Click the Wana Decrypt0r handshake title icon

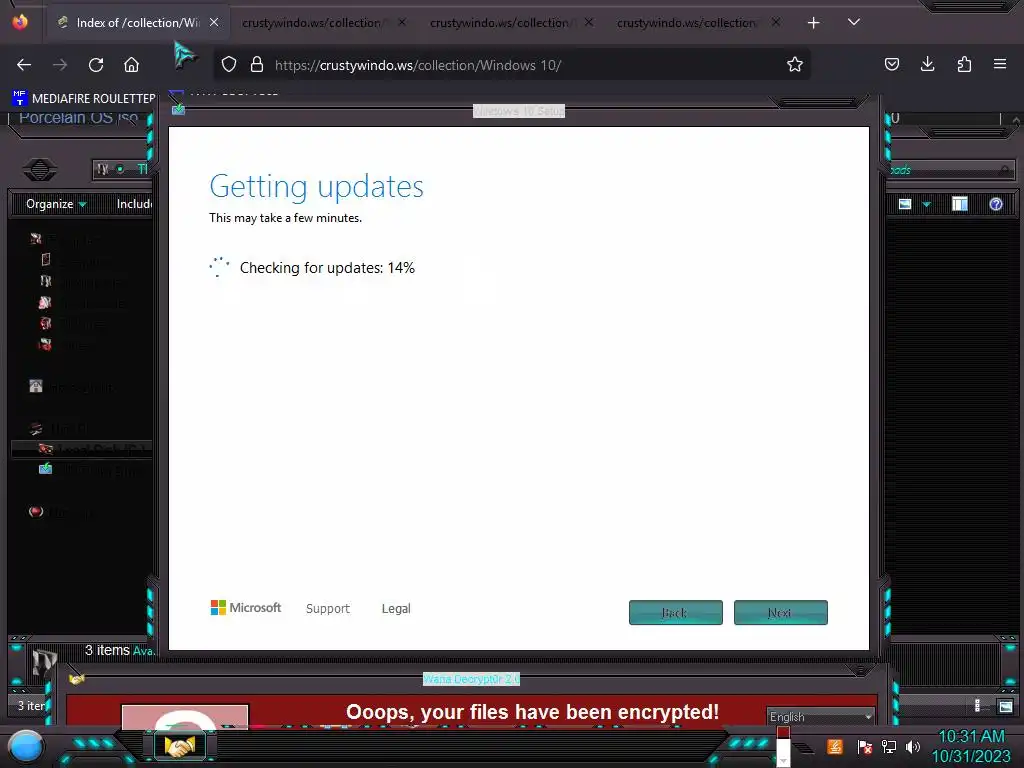[77, 679]
